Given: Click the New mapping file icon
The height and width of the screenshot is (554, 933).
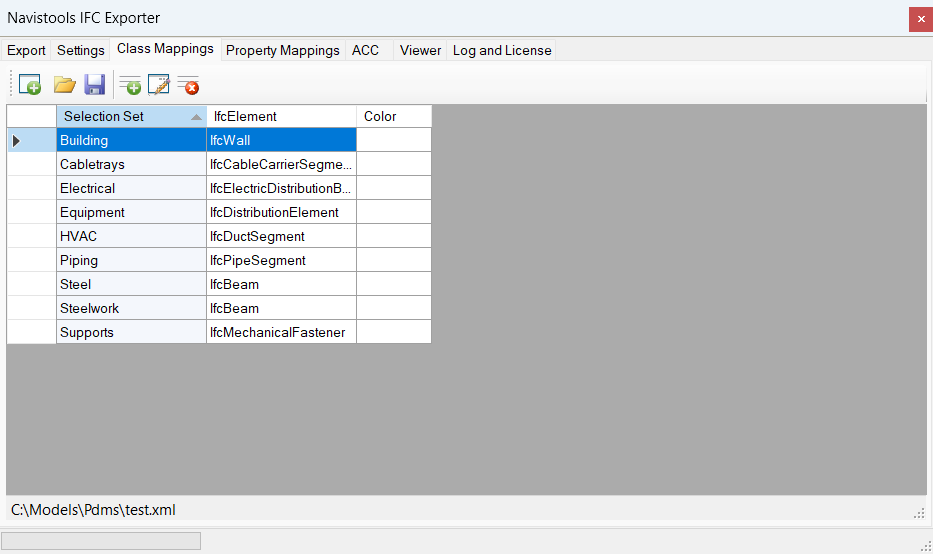Looking at the screenshot, I should (30, 85).
